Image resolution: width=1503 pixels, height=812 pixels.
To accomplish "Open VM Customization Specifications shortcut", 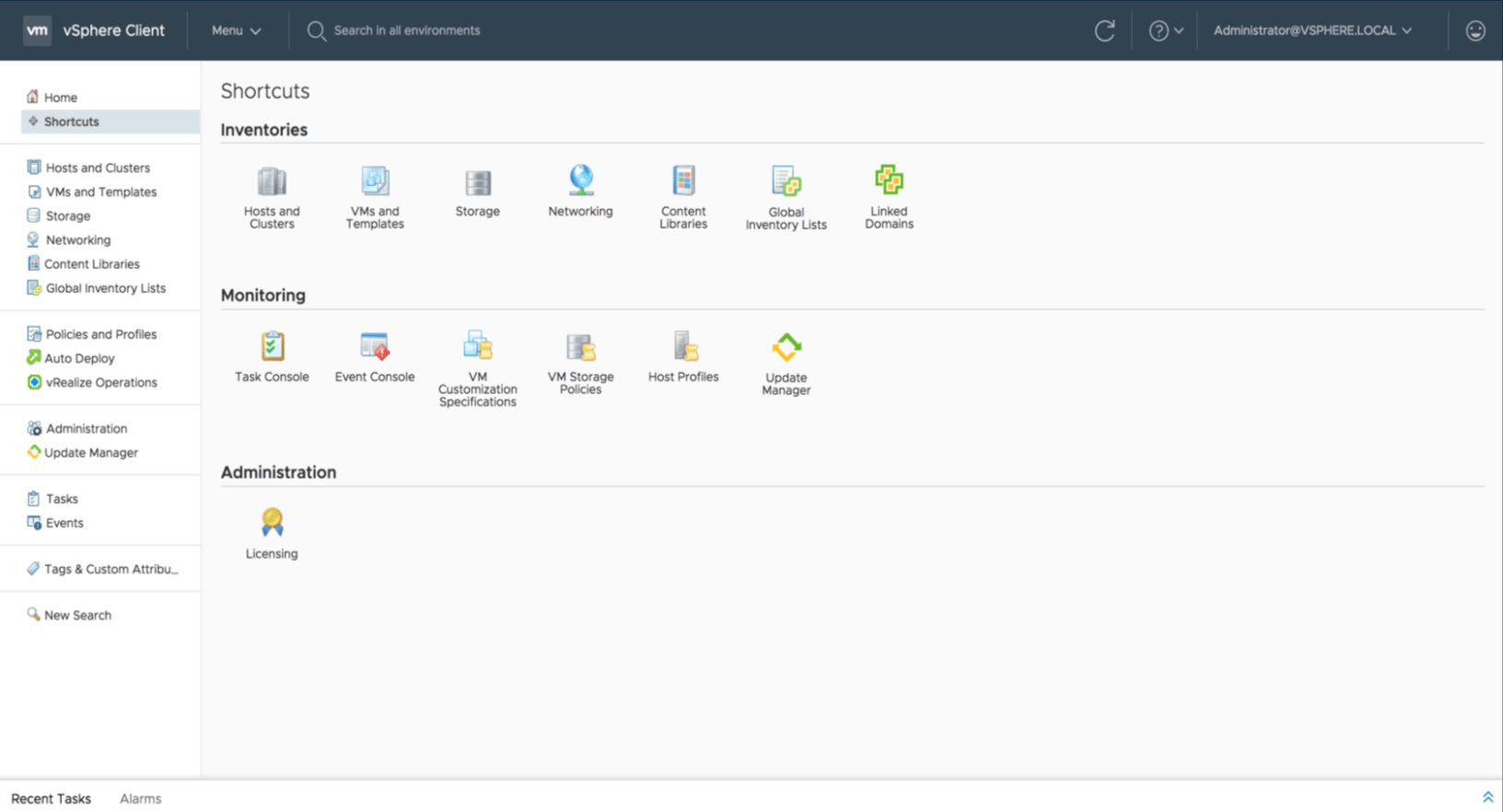I will pos(477,345).
